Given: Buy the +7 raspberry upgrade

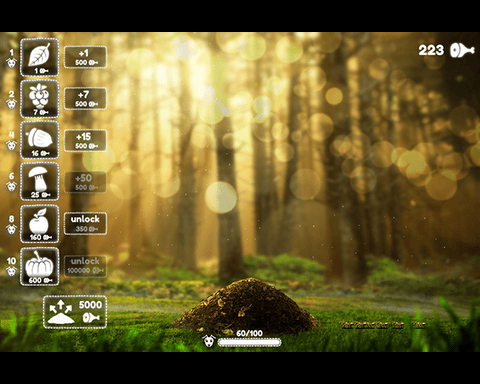Looking at the screenshot, I should coord(85,99).
